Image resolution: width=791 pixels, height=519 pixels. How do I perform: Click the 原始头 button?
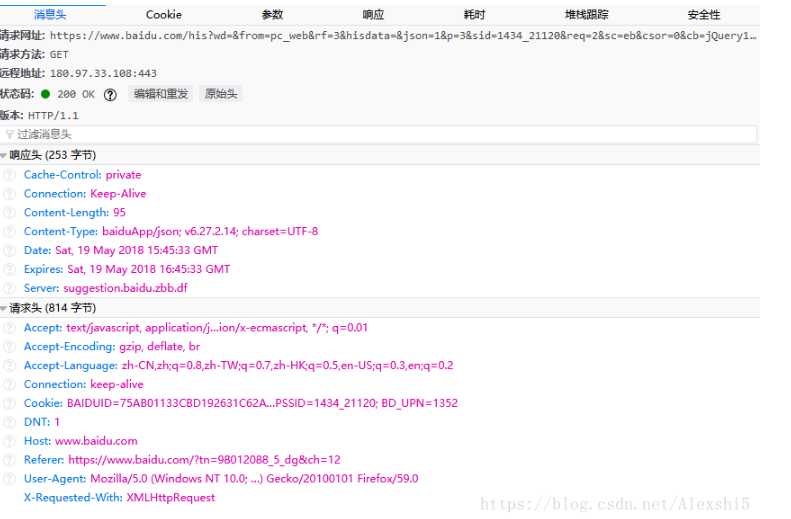[221, 94]
